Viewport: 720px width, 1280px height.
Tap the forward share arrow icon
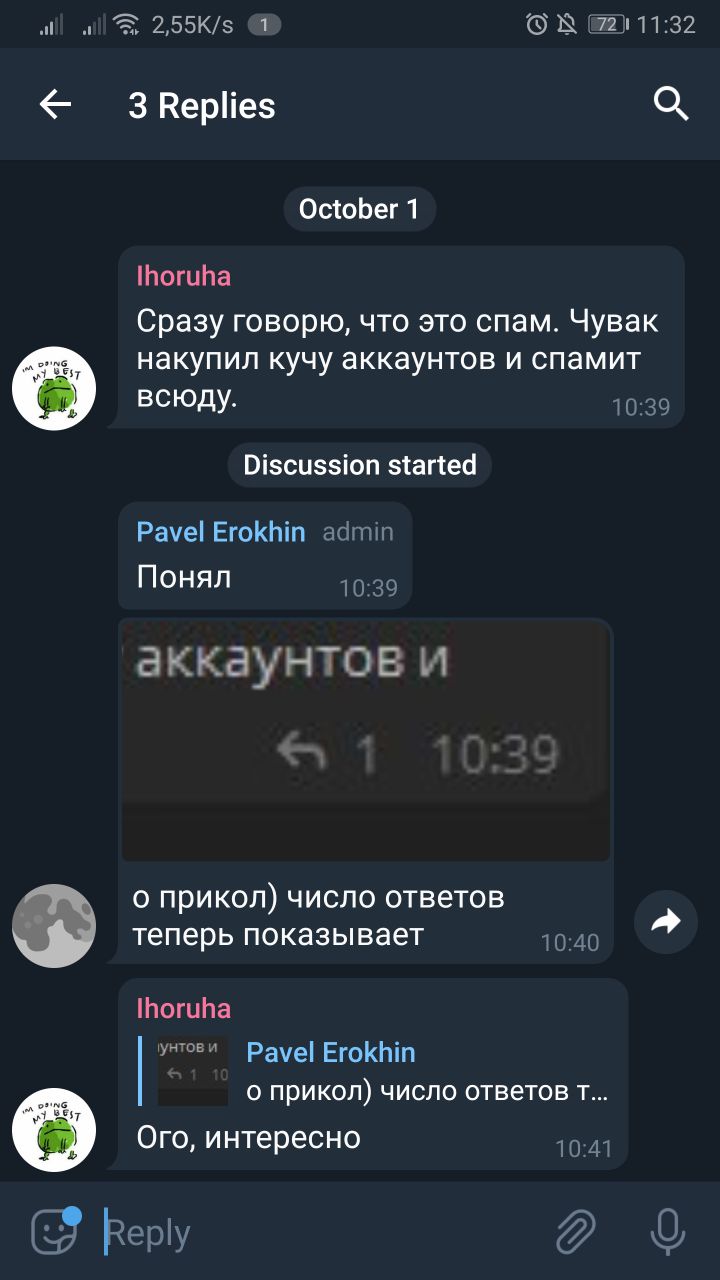coord(666,921)
